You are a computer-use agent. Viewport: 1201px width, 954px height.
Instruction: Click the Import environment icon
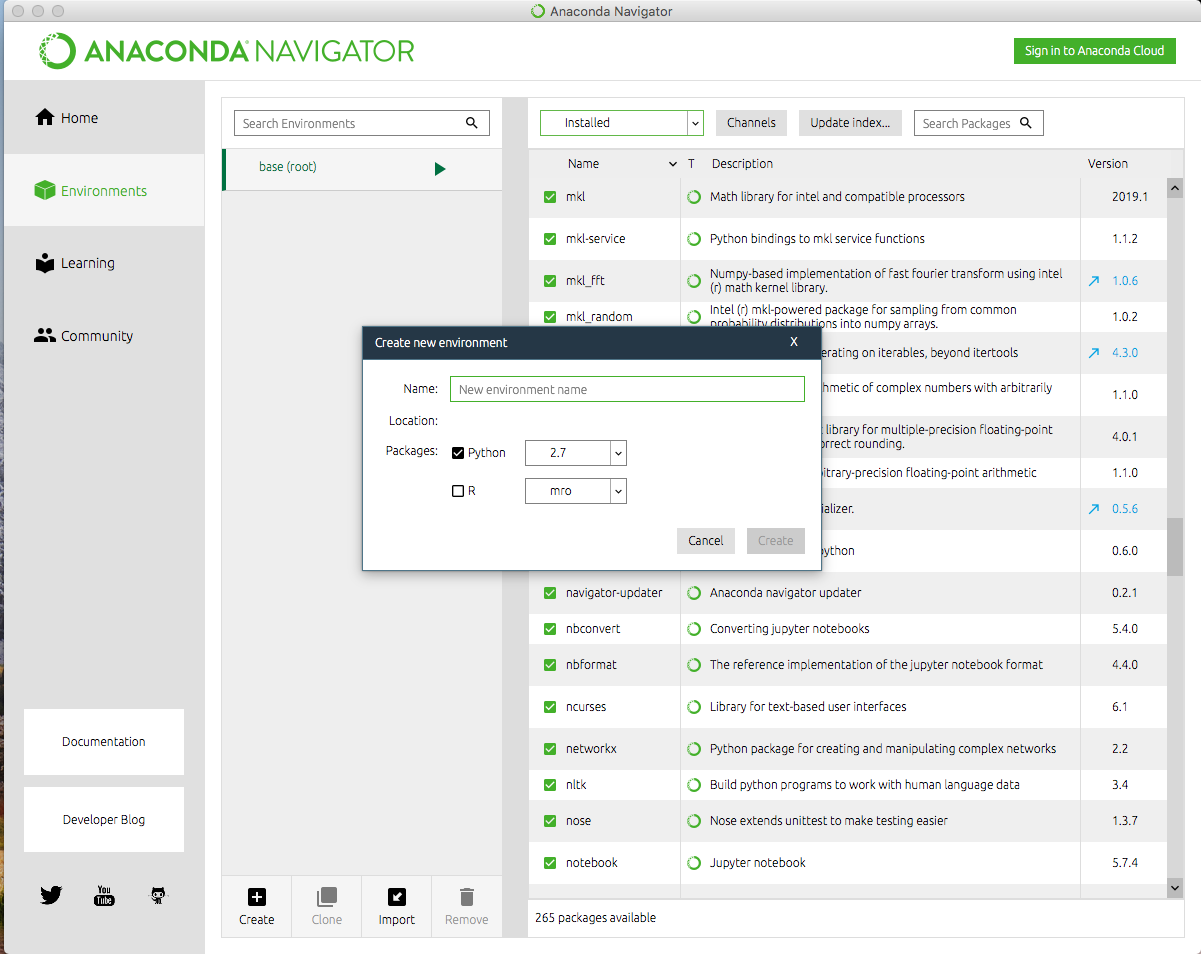[397, 897]
